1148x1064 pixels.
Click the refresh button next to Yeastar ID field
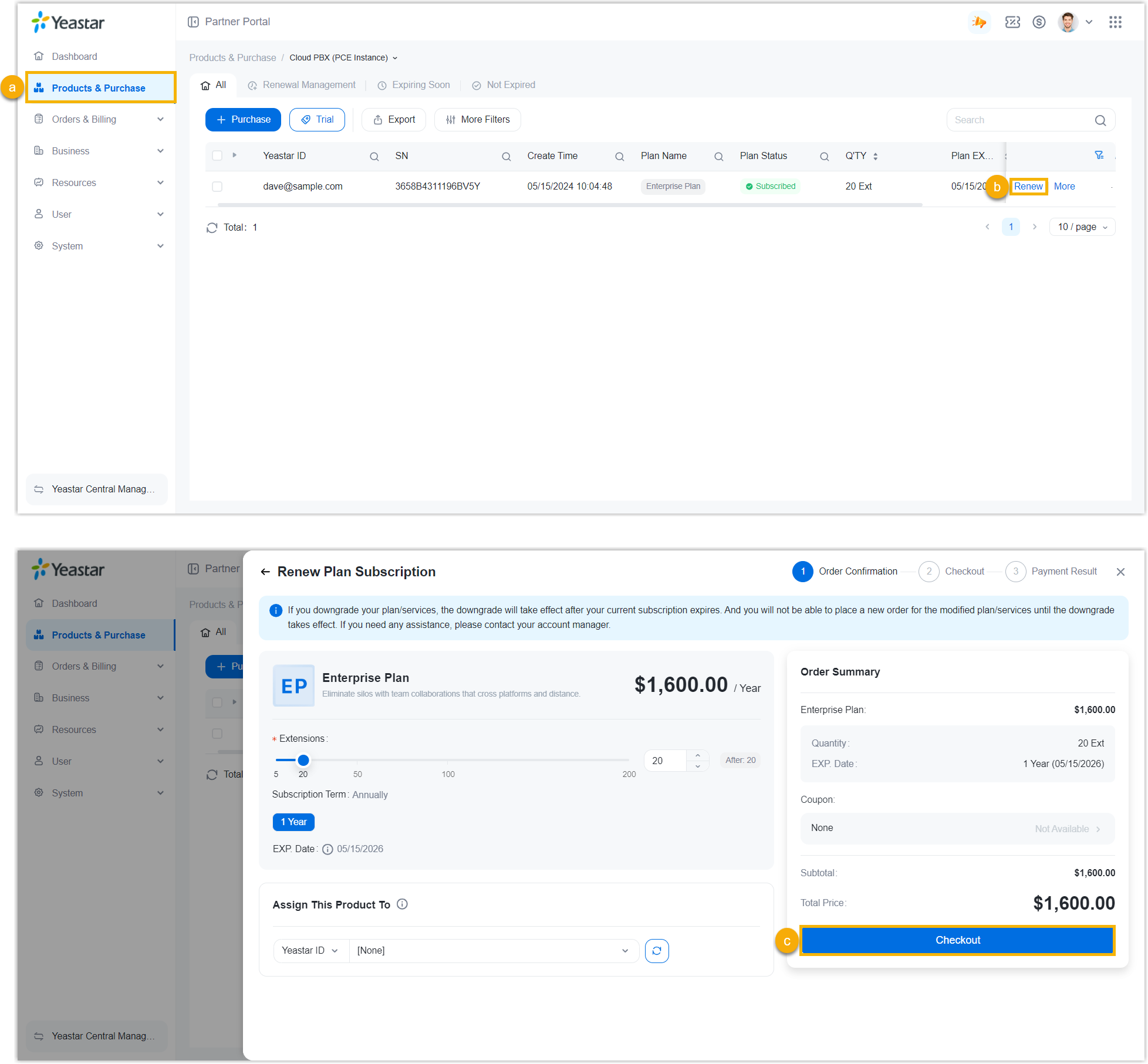[x=657, y=951]
